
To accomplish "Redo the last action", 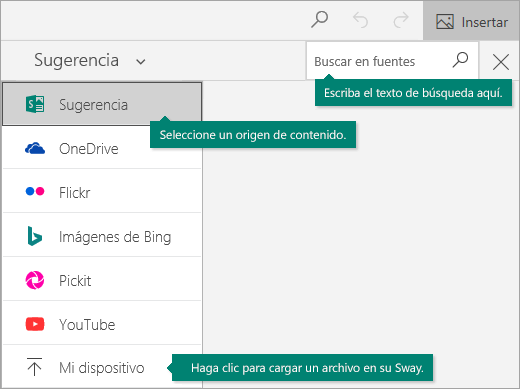I will [x=400, y=20].
